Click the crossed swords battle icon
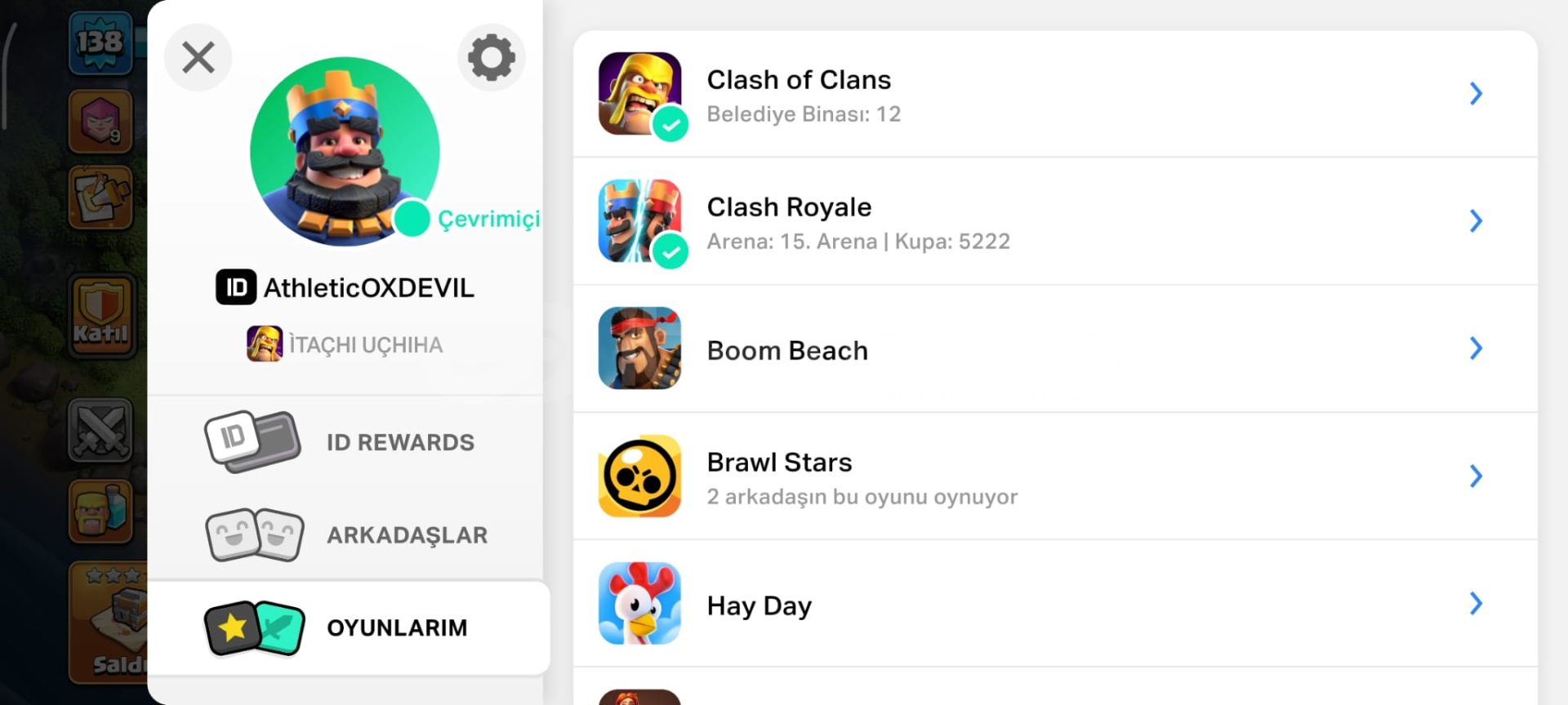 (x=100, y=431)
